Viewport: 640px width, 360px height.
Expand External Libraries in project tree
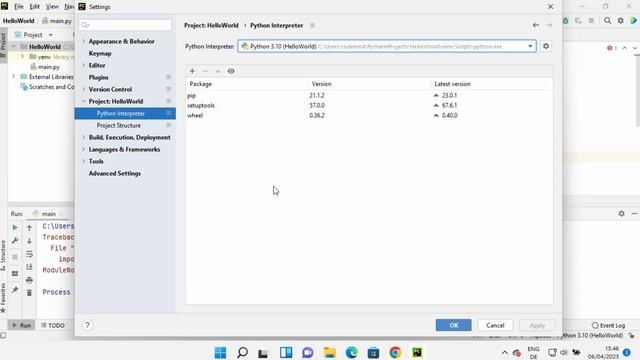(13, 77)
